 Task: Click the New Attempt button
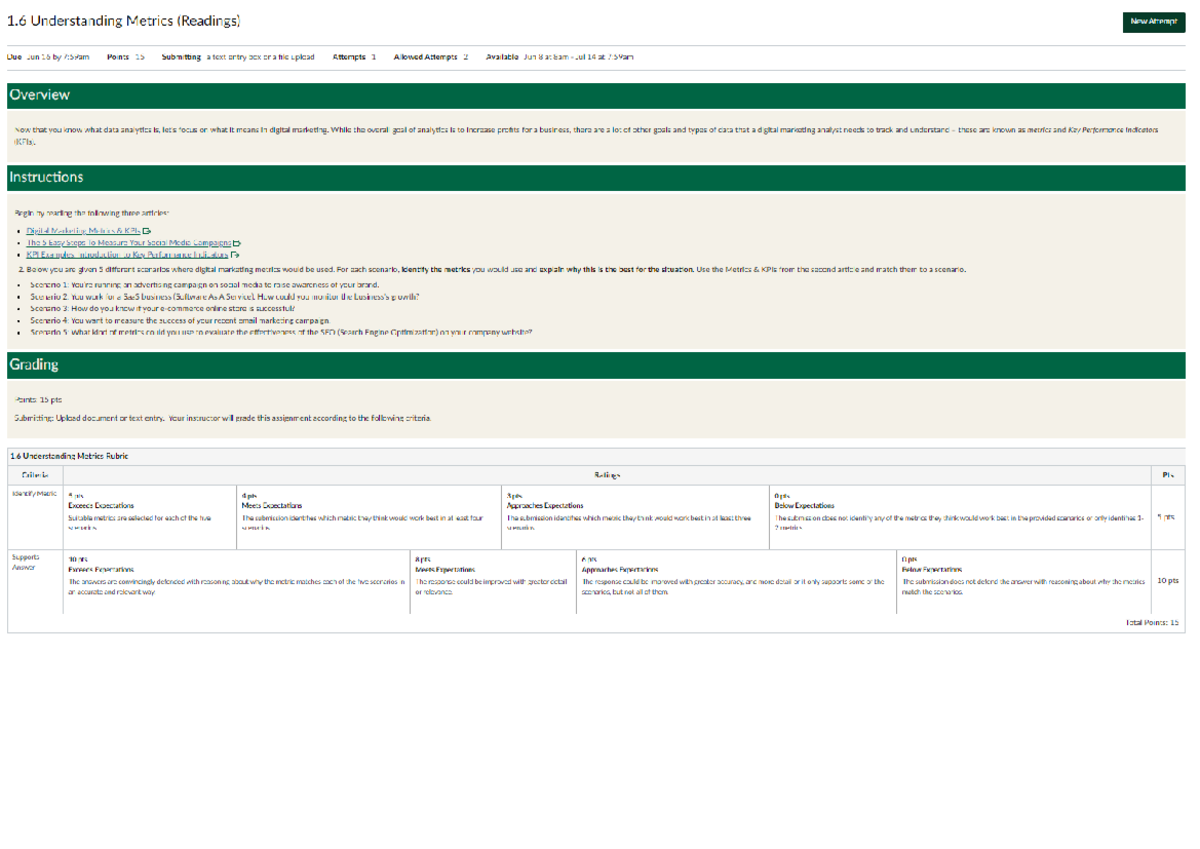tap(1153, 21)
